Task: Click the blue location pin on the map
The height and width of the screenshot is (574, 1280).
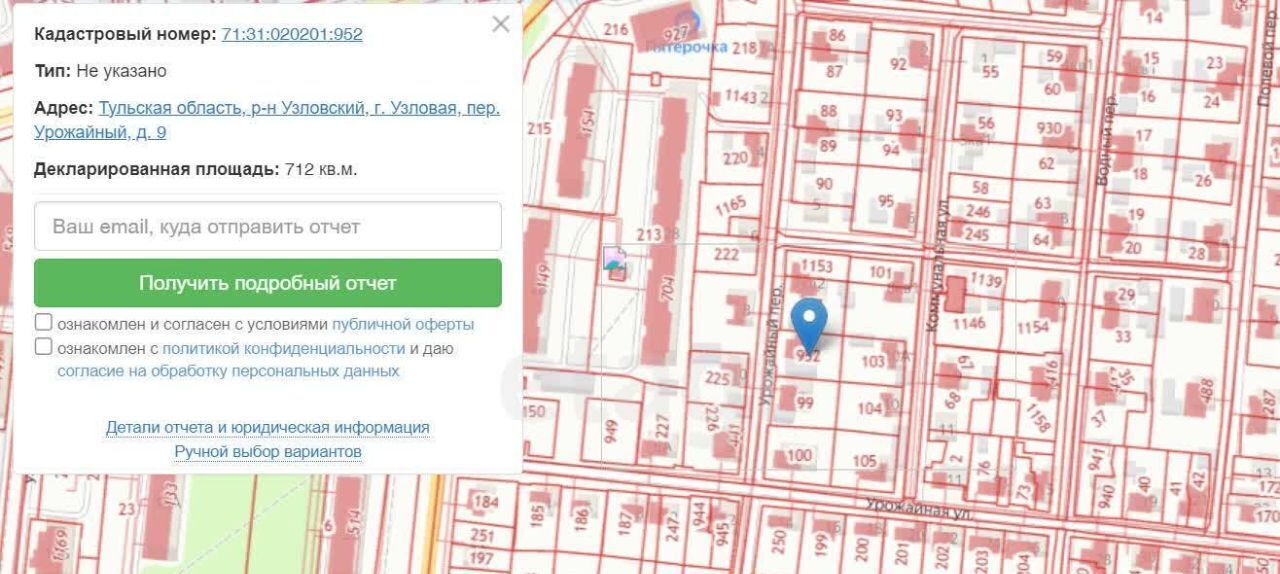Action: coord(809,321)
